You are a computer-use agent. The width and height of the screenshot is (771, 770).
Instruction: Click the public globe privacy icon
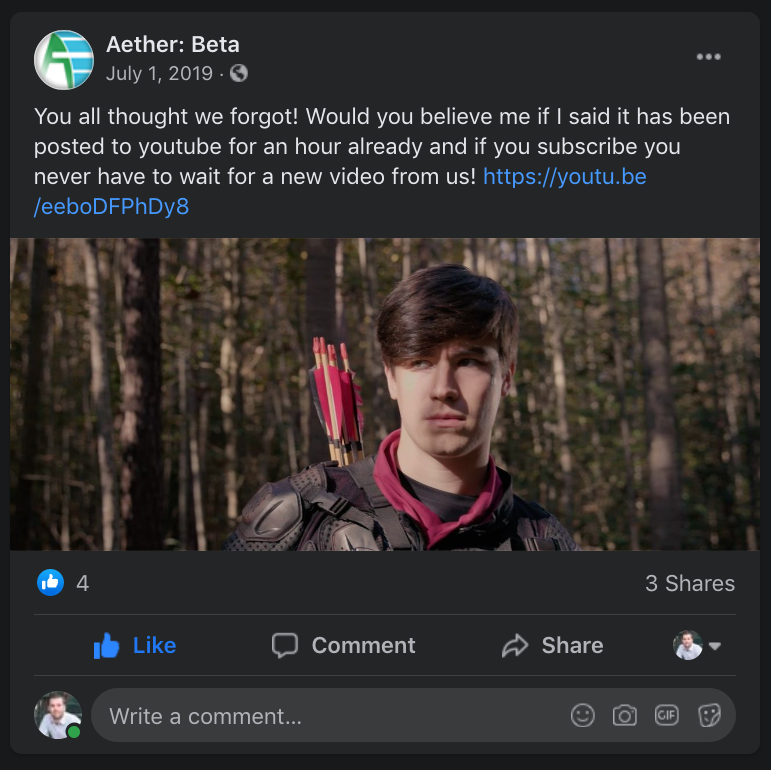pos(239,73)
